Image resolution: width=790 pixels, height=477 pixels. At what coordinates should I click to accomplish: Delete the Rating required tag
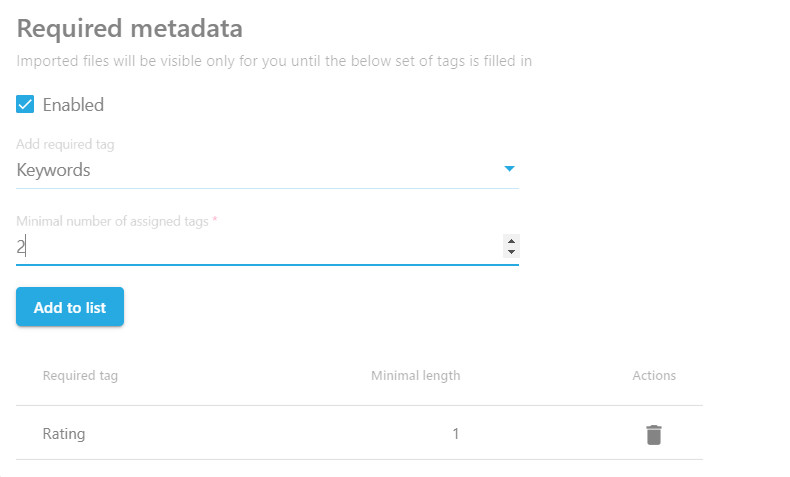653,434
